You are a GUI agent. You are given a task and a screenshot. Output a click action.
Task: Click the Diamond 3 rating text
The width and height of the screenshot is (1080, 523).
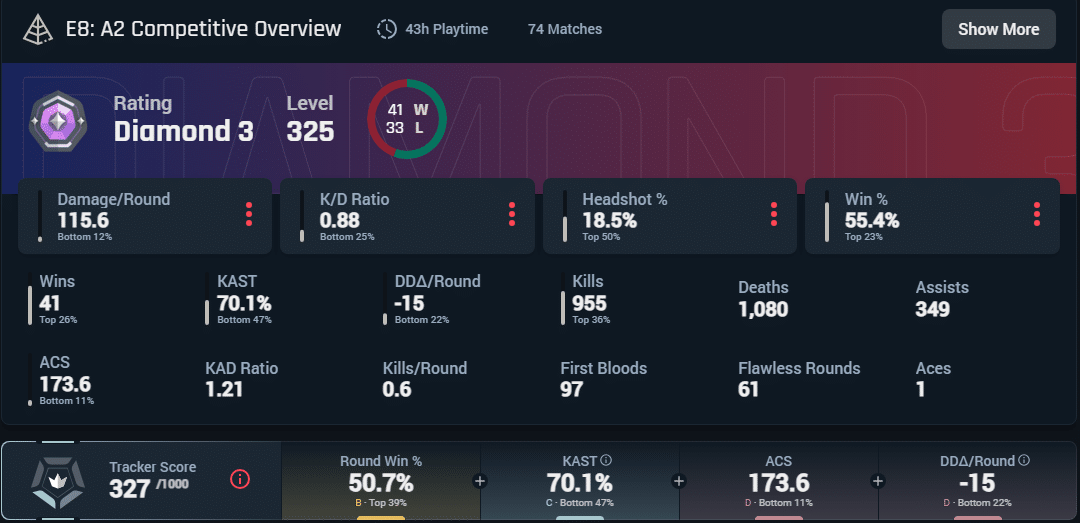click(x=184, y=131)
